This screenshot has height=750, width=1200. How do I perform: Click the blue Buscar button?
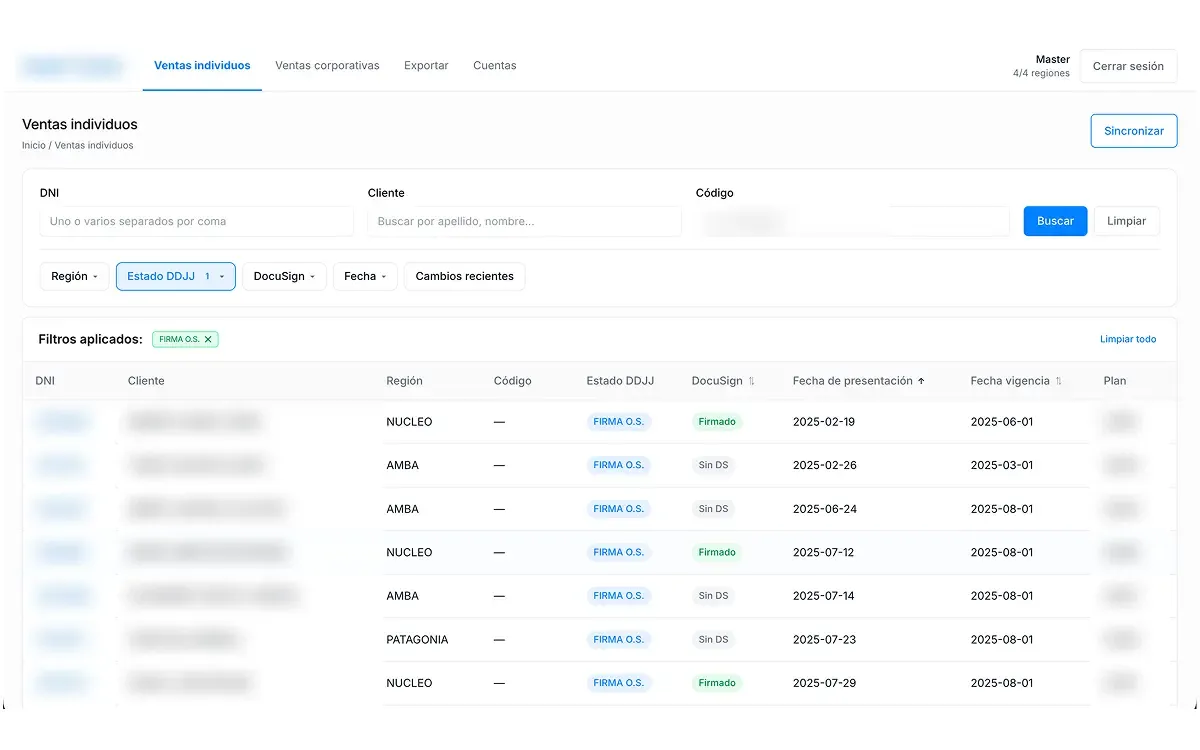coord(1055,221)
